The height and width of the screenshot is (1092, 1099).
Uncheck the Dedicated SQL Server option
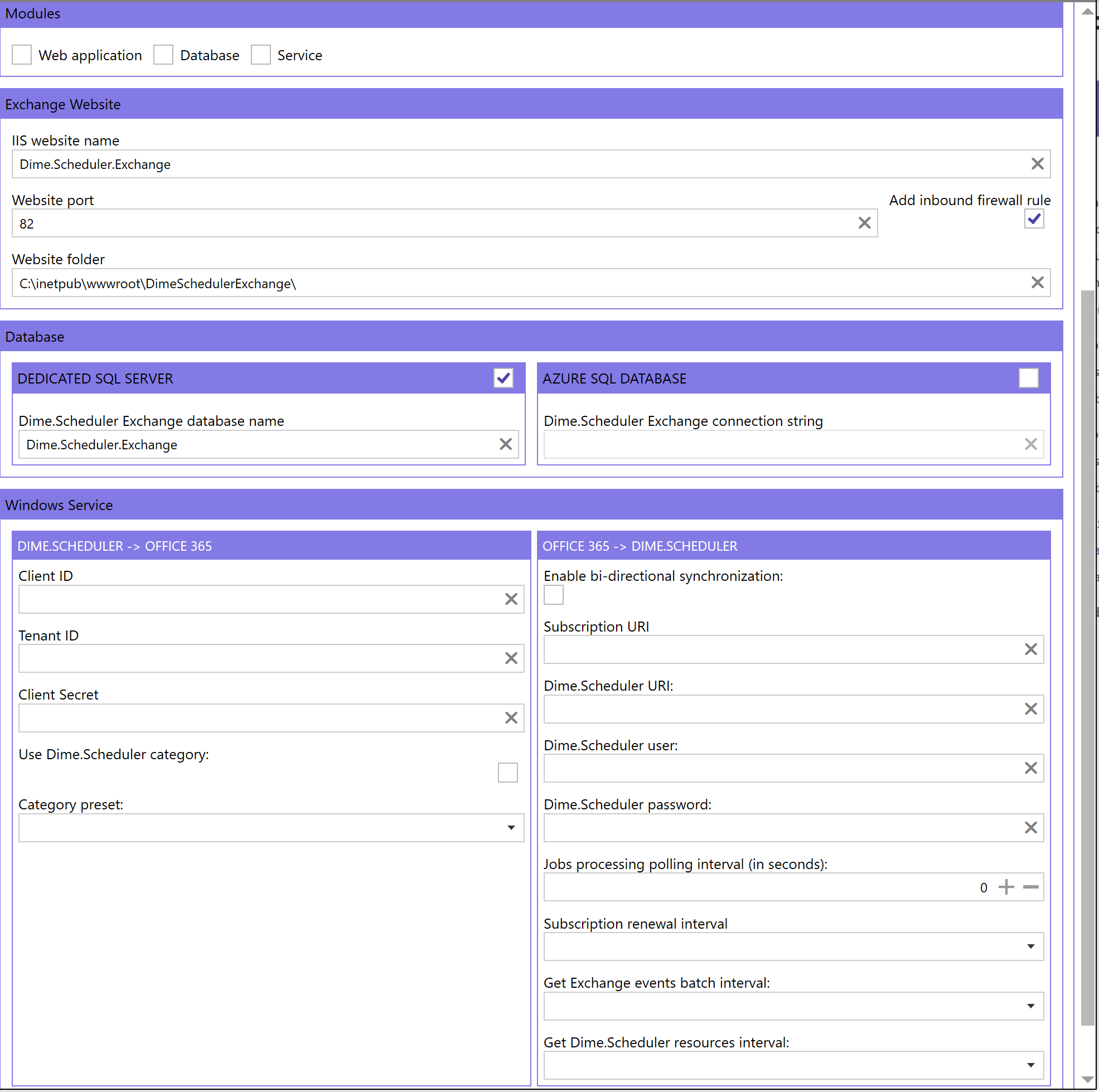click(x=503, y=377)
